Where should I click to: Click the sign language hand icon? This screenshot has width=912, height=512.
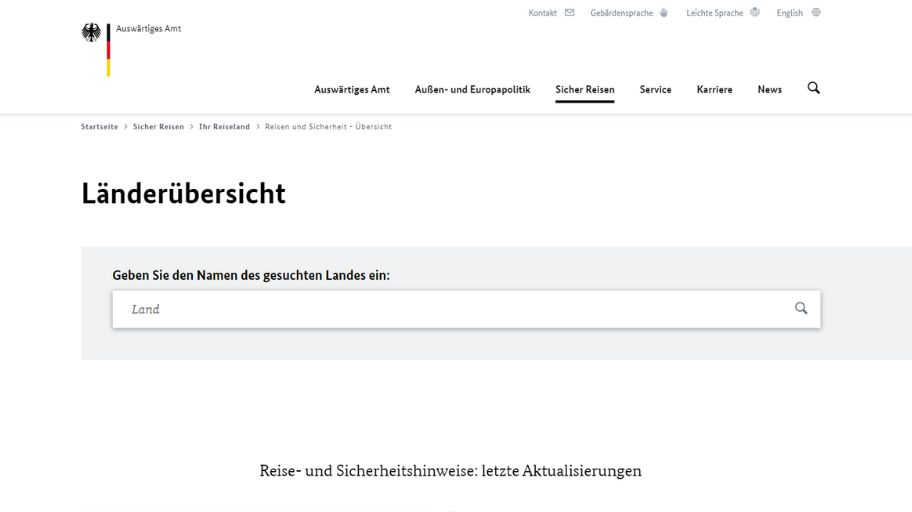[x=664, y=13]
